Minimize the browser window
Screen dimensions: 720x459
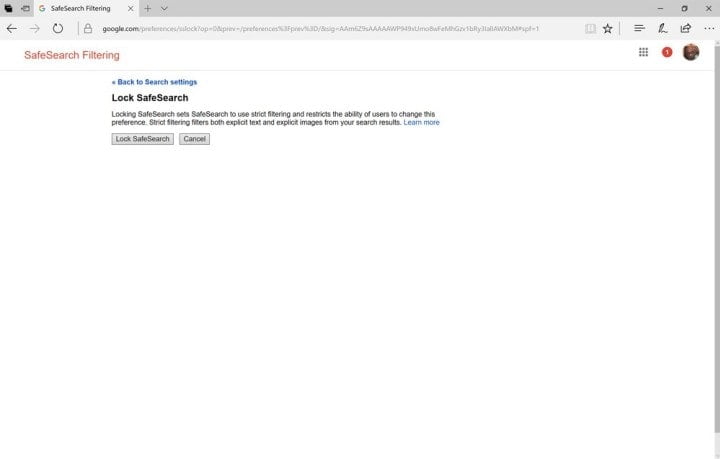660,8
